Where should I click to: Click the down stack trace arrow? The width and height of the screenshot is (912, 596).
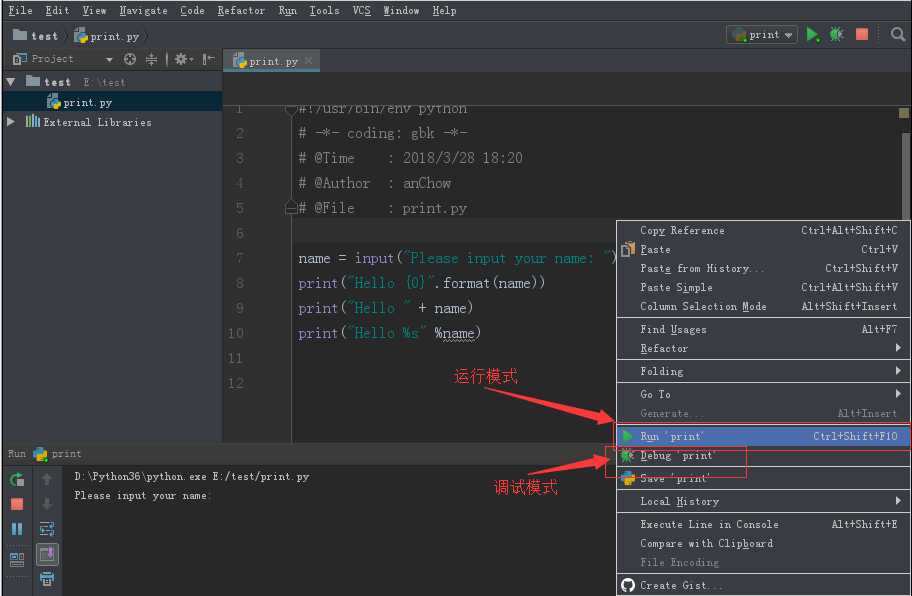pos(47,504)
